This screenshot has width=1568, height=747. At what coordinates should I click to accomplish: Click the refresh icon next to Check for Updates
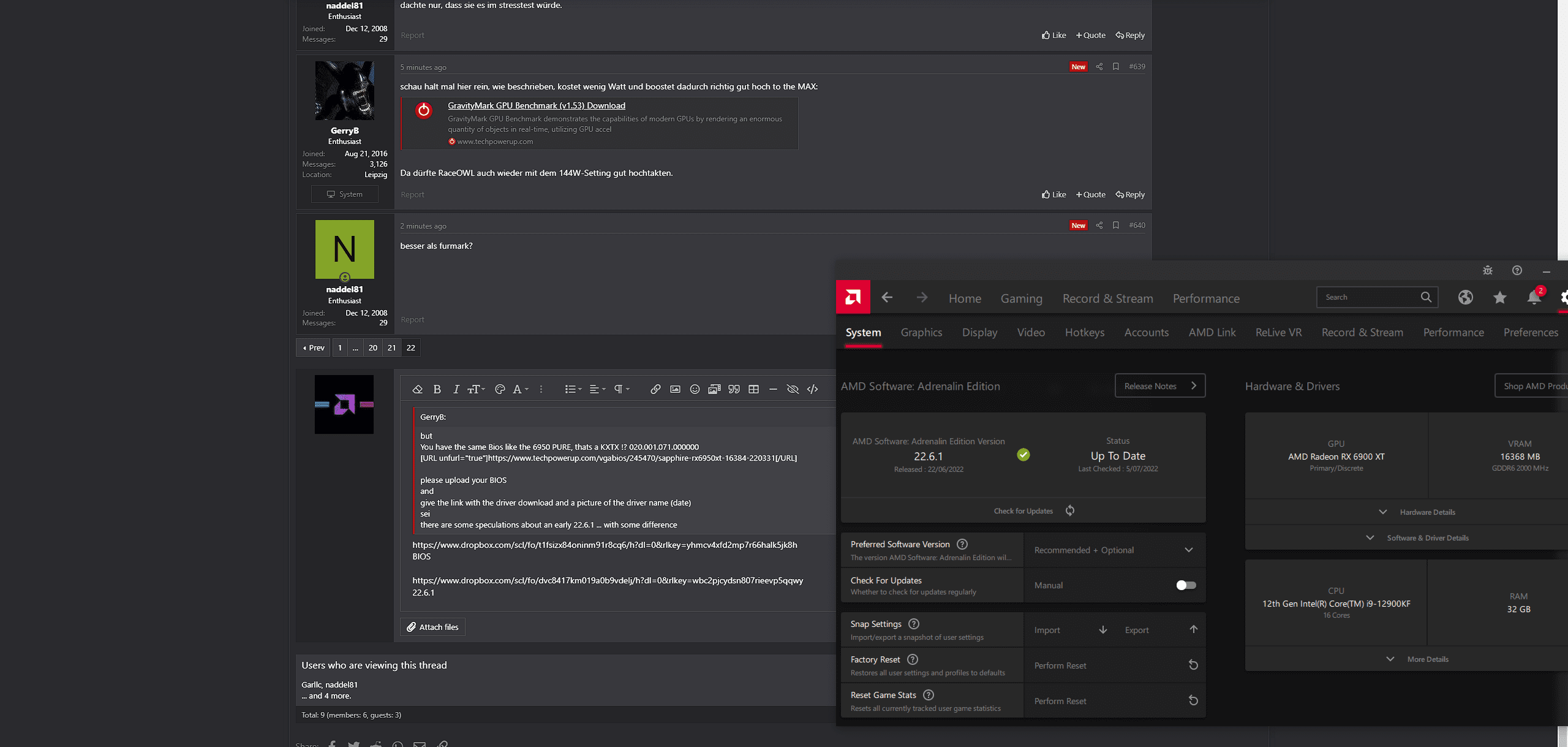(x=1069, y=510)
